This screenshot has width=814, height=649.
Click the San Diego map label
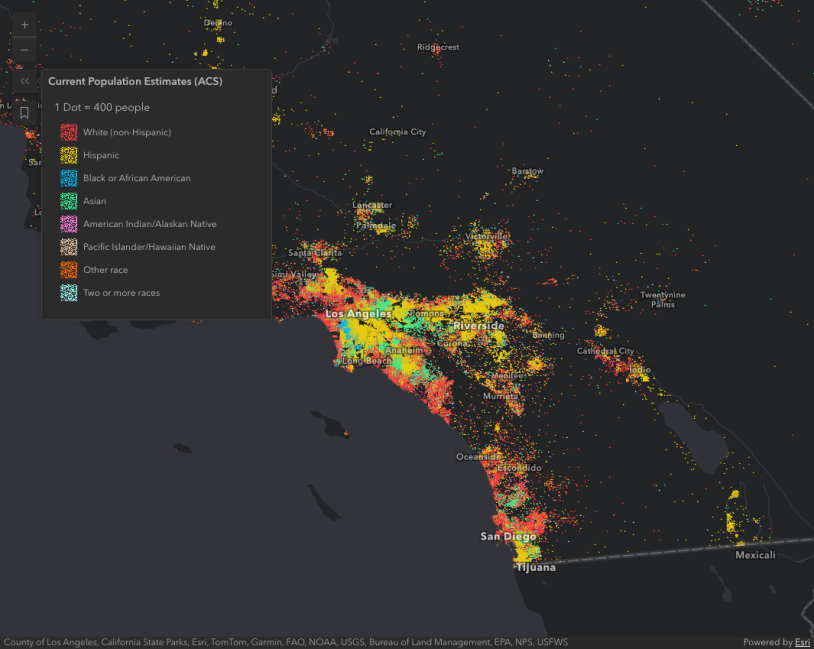pos(510,535)
